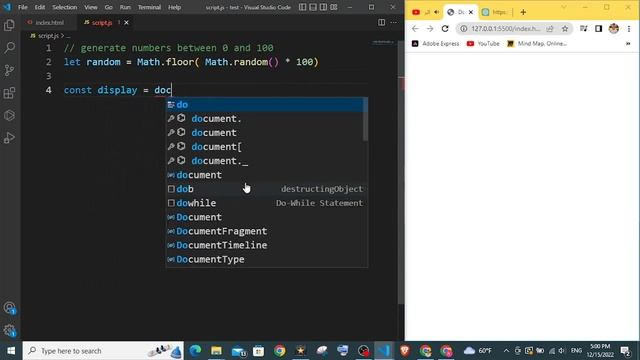640x360 pixels.
Task: Toggle the Chrome side panel
Action: (598, 29)
